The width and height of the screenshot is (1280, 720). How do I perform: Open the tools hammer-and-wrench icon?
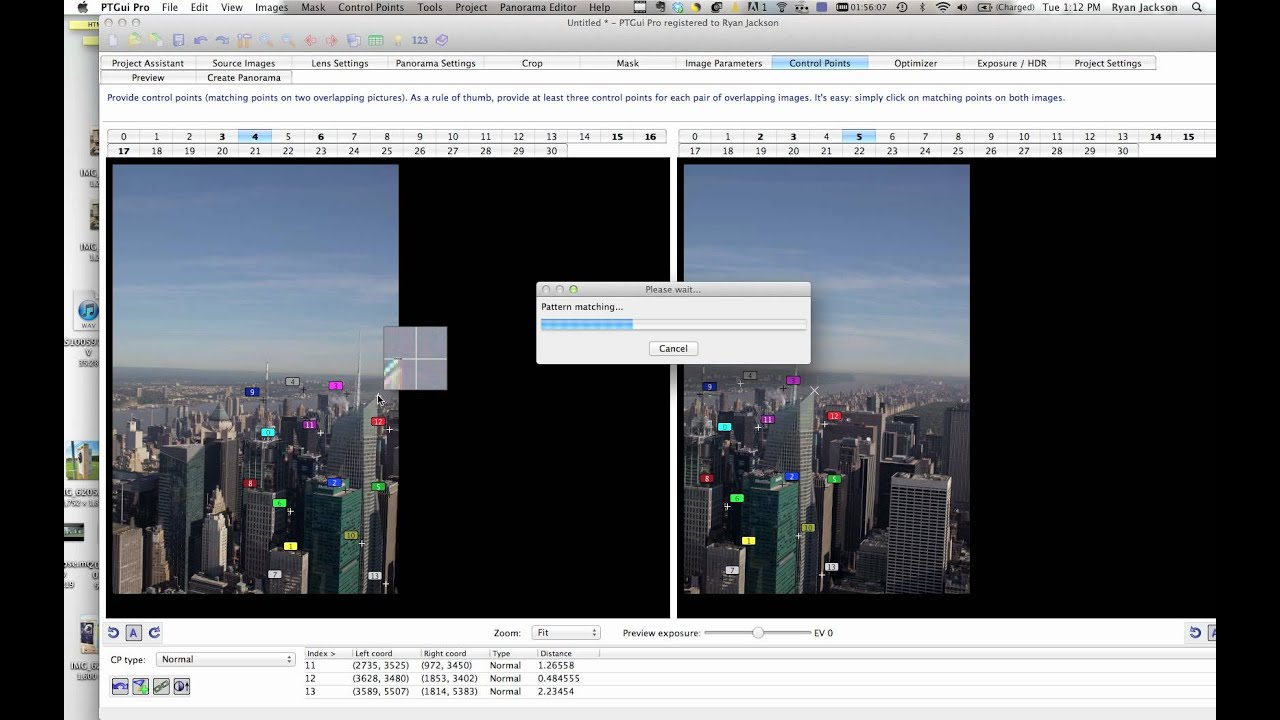244,40
